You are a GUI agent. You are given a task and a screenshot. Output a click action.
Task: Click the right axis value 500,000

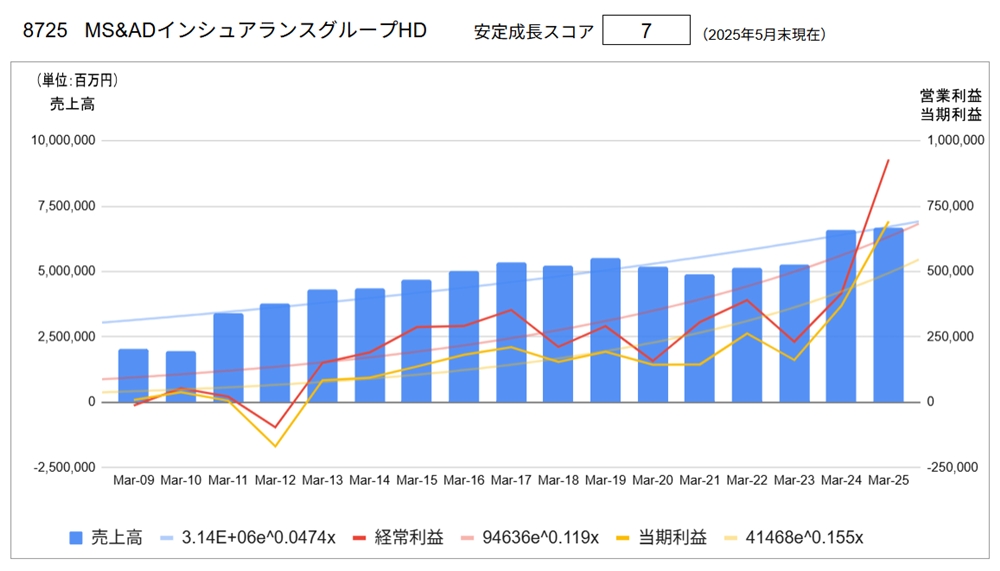point(950,271)
